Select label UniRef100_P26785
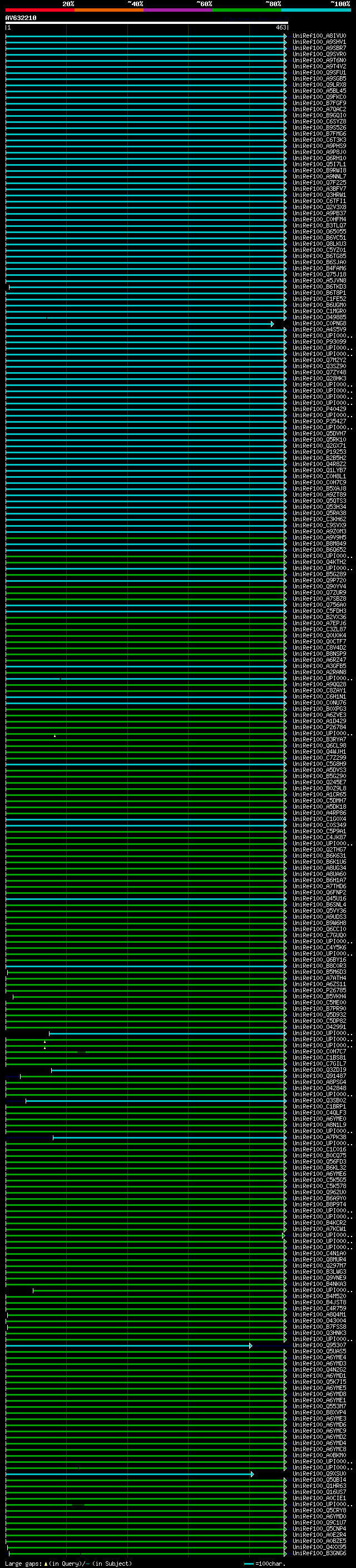The width and height of the screenshot is (356, 1568). [319, 990]
